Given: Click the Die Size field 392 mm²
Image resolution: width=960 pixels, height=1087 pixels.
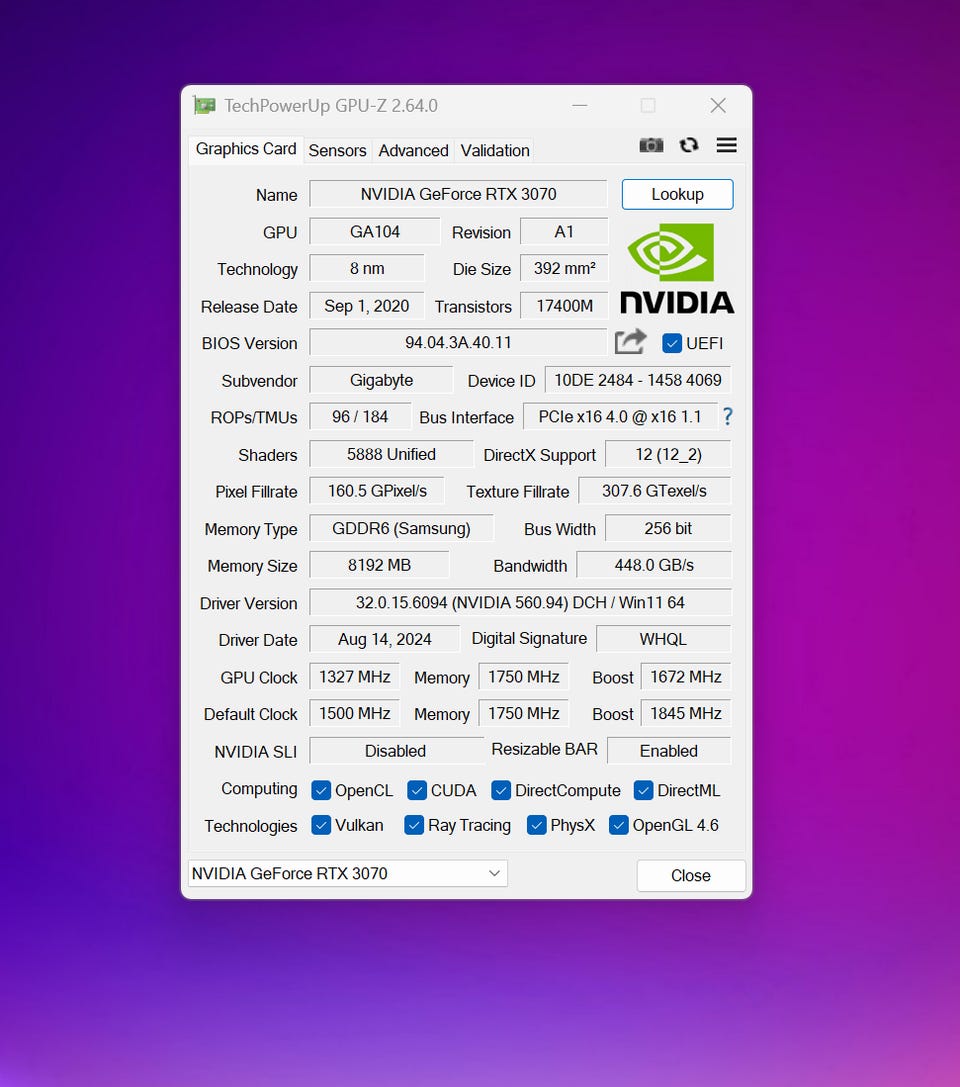Looking at the screenshot, I should [x=564, y=268].
